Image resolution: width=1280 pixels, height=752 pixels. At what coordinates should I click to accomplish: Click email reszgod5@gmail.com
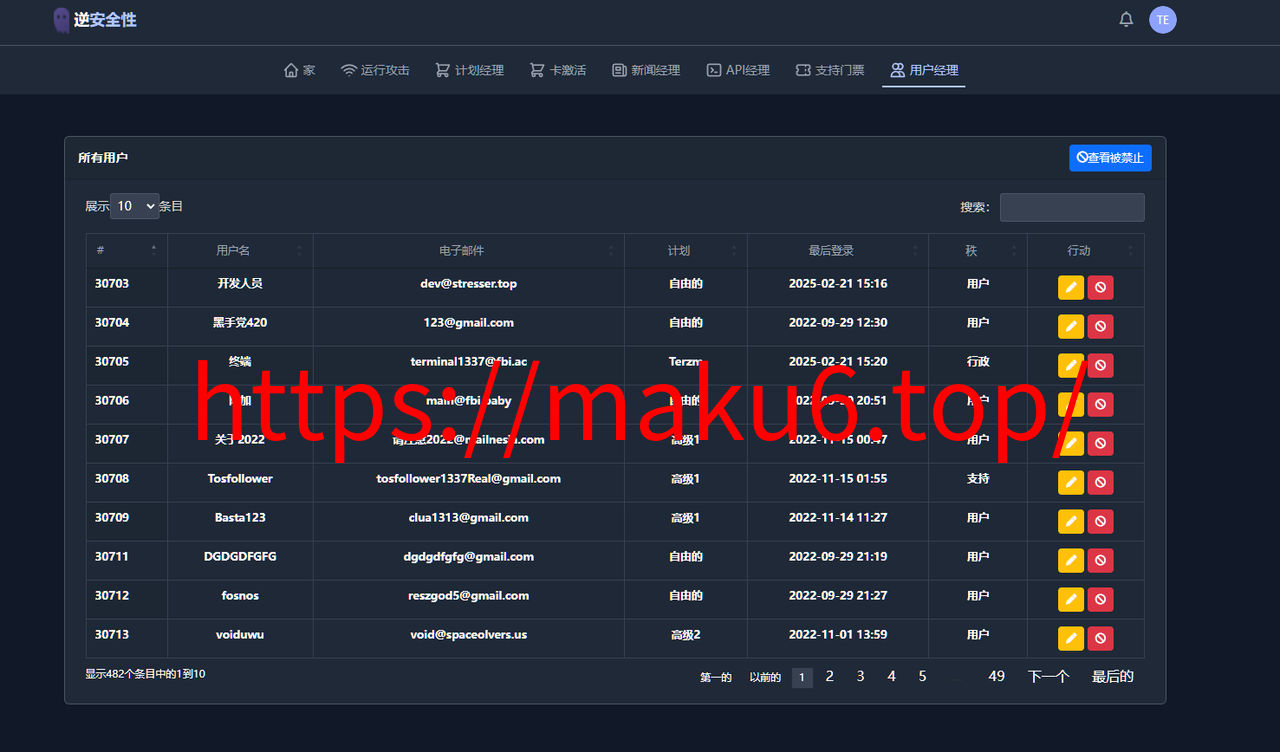tap(469, 596)
